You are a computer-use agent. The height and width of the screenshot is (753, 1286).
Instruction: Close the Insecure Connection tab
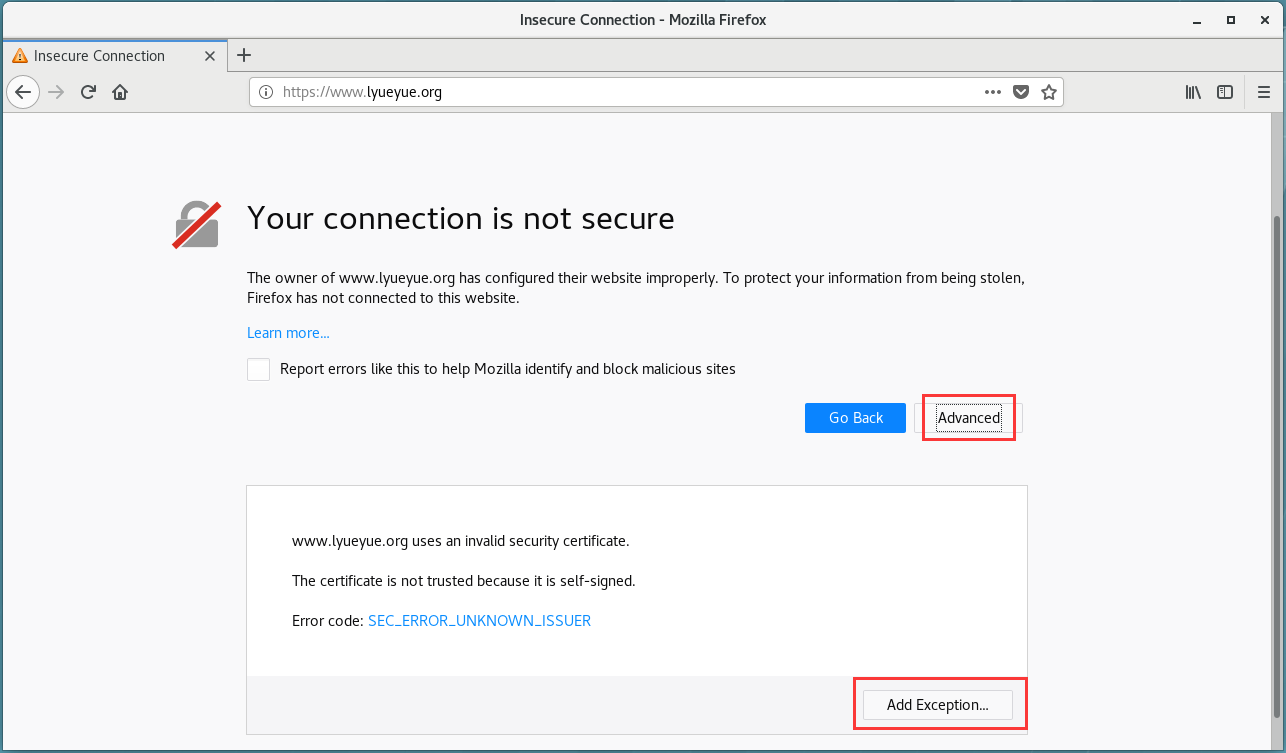coord(210,56)
